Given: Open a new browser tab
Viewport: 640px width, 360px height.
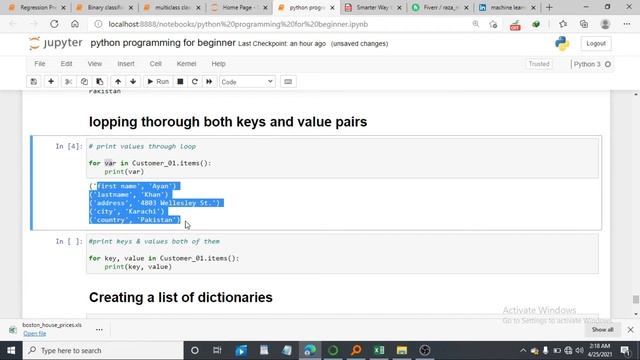Looking at the screenshot, I should (x=549, y=7).
